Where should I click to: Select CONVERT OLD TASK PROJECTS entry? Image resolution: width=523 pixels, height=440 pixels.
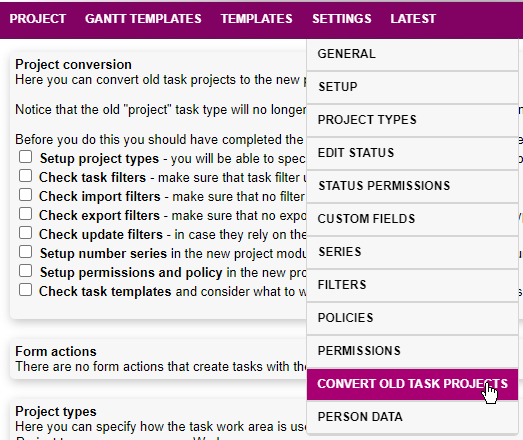412,384
